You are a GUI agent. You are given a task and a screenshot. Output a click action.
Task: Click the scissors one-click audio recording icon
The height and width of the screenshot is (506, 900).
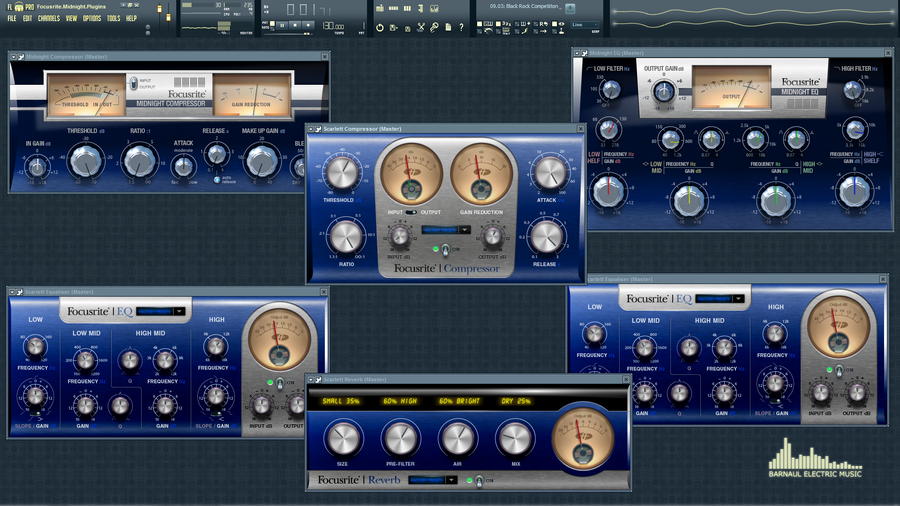pos(421,27)
